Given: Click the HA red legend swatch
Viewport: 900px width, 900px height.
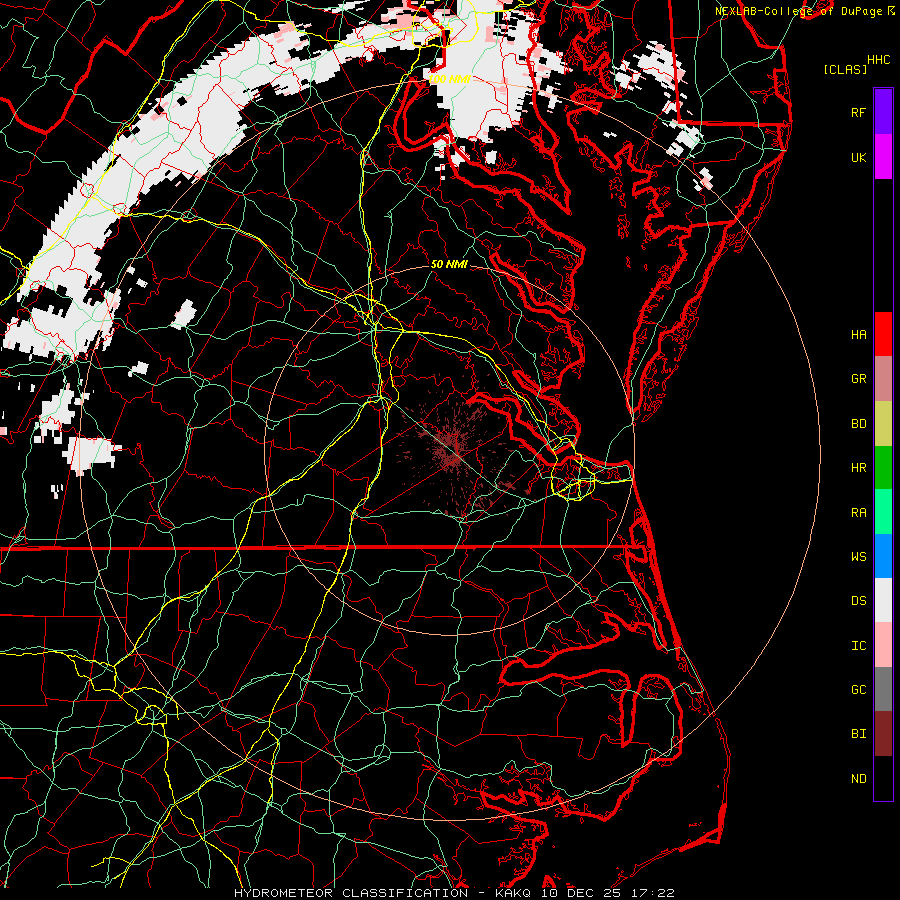Looking at the screenshot, I should pos(883,334).
